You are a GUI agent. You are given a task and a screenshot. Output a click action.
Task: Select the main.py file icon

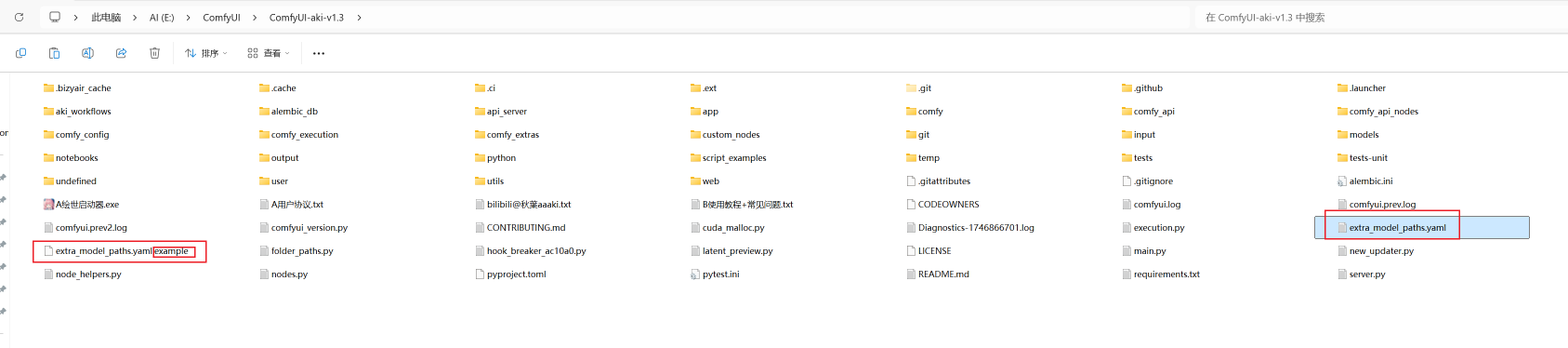(x=1127, y=250)
